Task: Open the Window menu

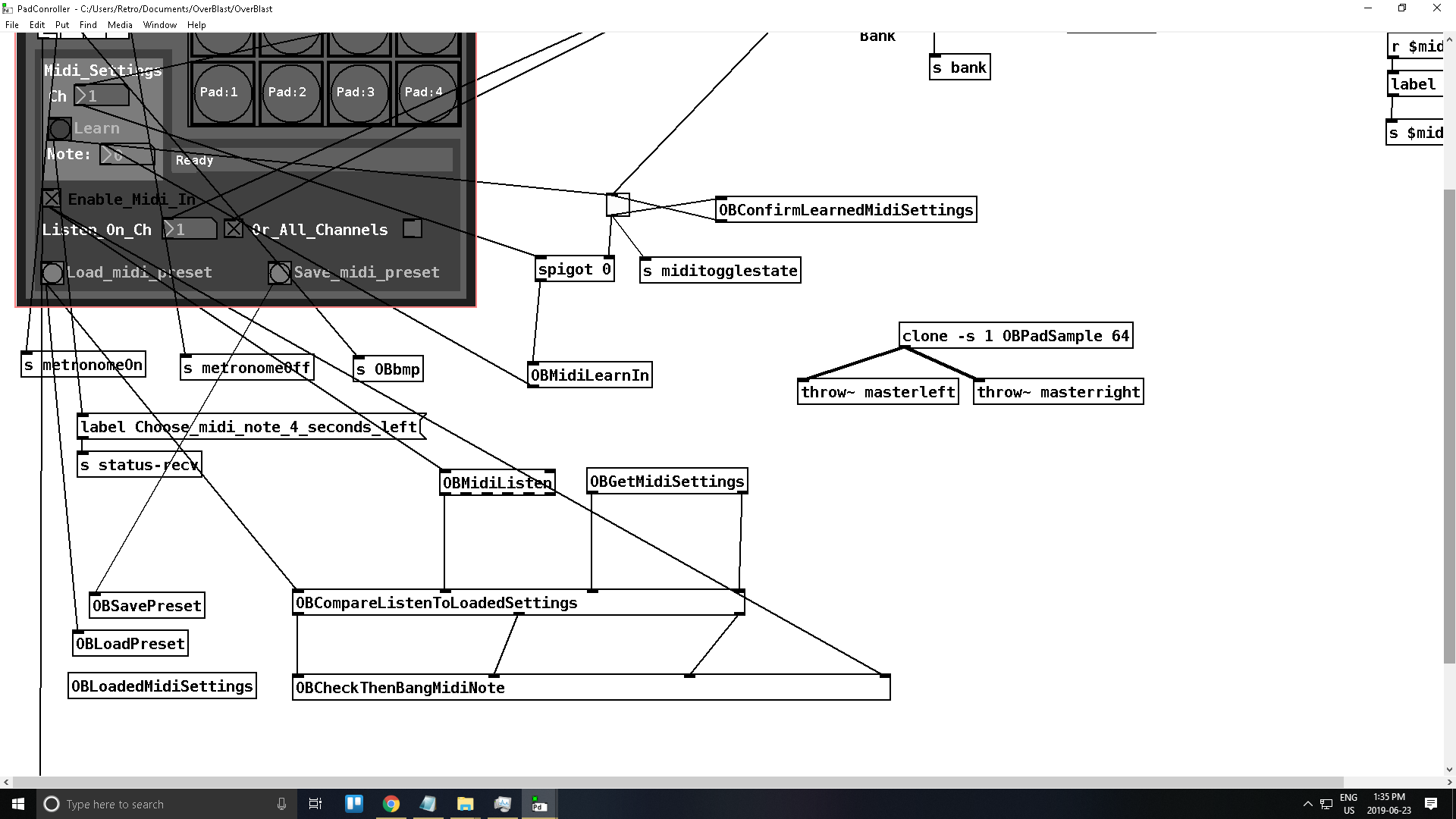Action: pyautogui.click(x=160, y=24)
